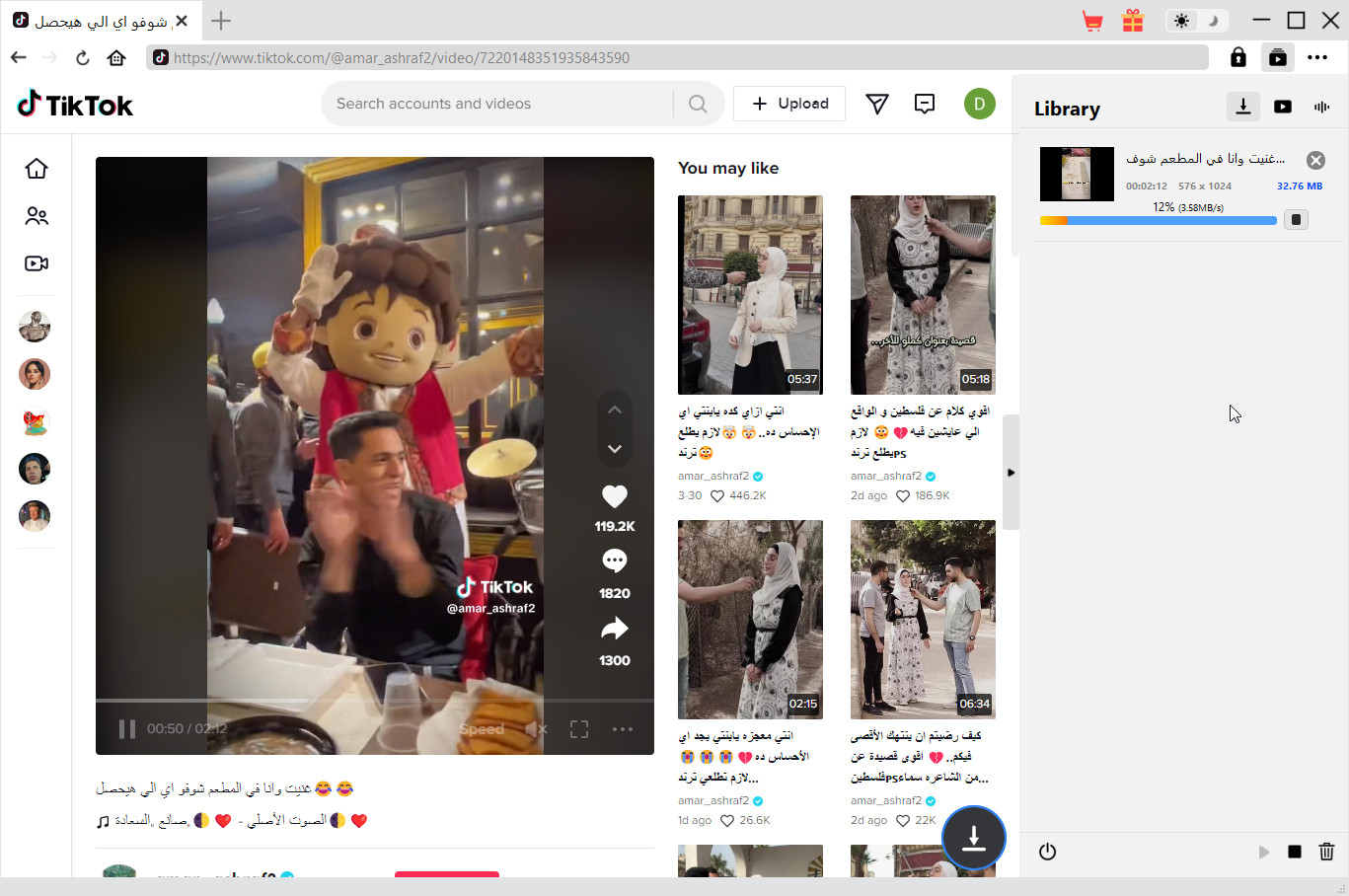Go back to previous page
1349x896 pixels.
(x=19, y=57)
